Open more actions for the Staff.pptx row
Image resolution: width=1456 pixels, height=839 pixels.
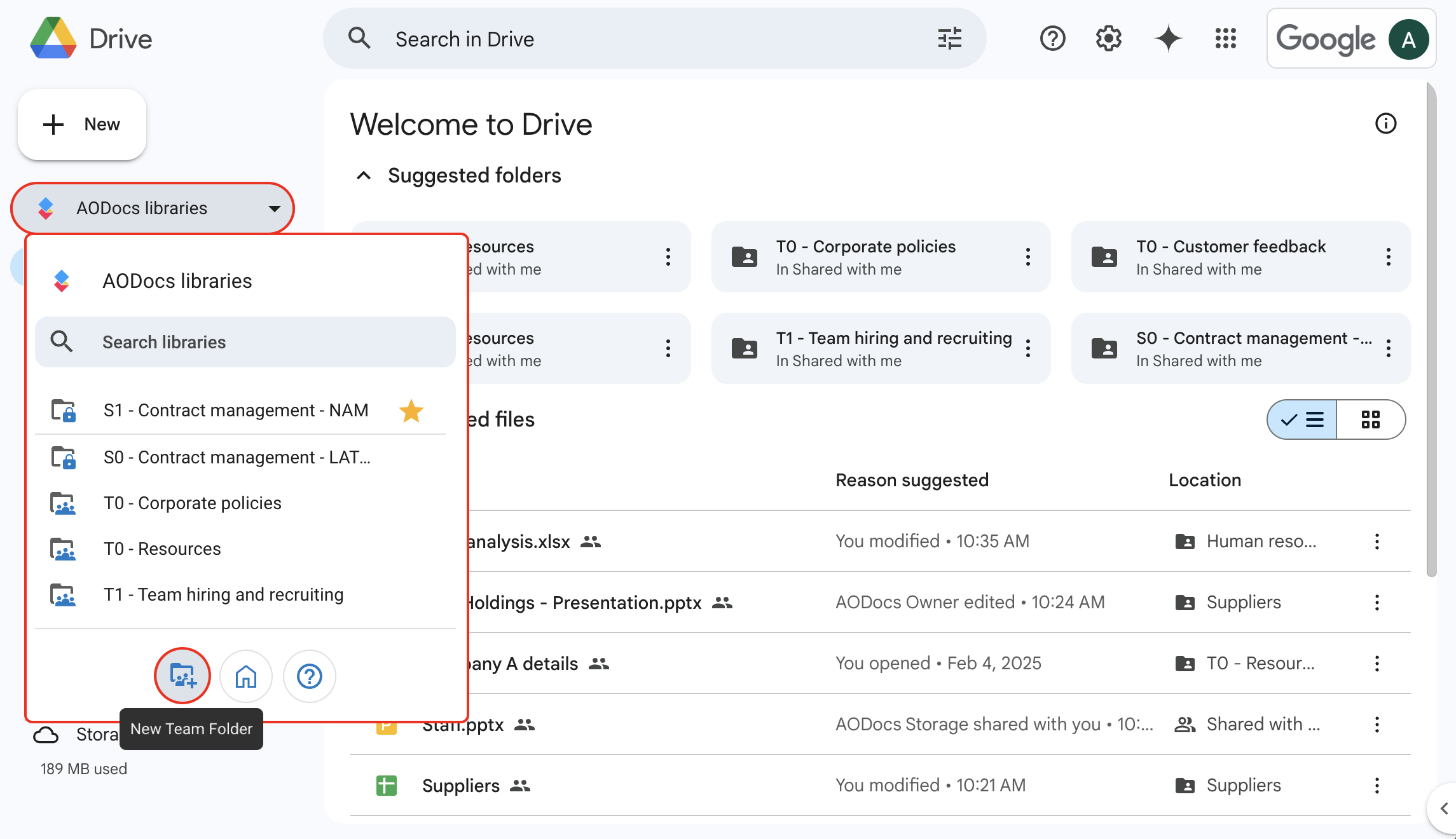click(x=1377, y=725)
